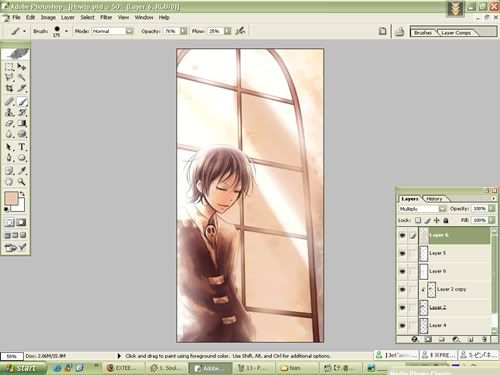Select the History Brush tool
Screen dimensions: 500x375
tap(22, 112)
